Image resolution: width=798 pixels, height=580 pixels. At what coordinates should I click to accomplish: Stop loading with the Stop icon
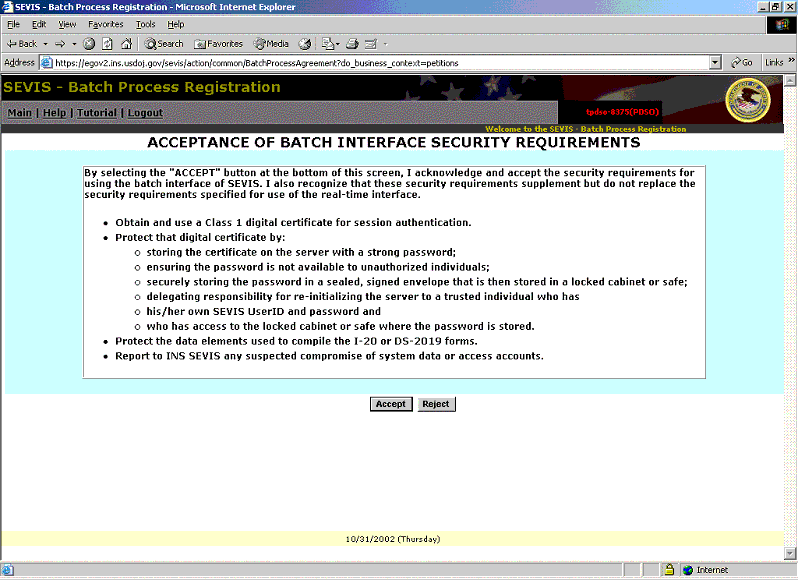[89, 44]
